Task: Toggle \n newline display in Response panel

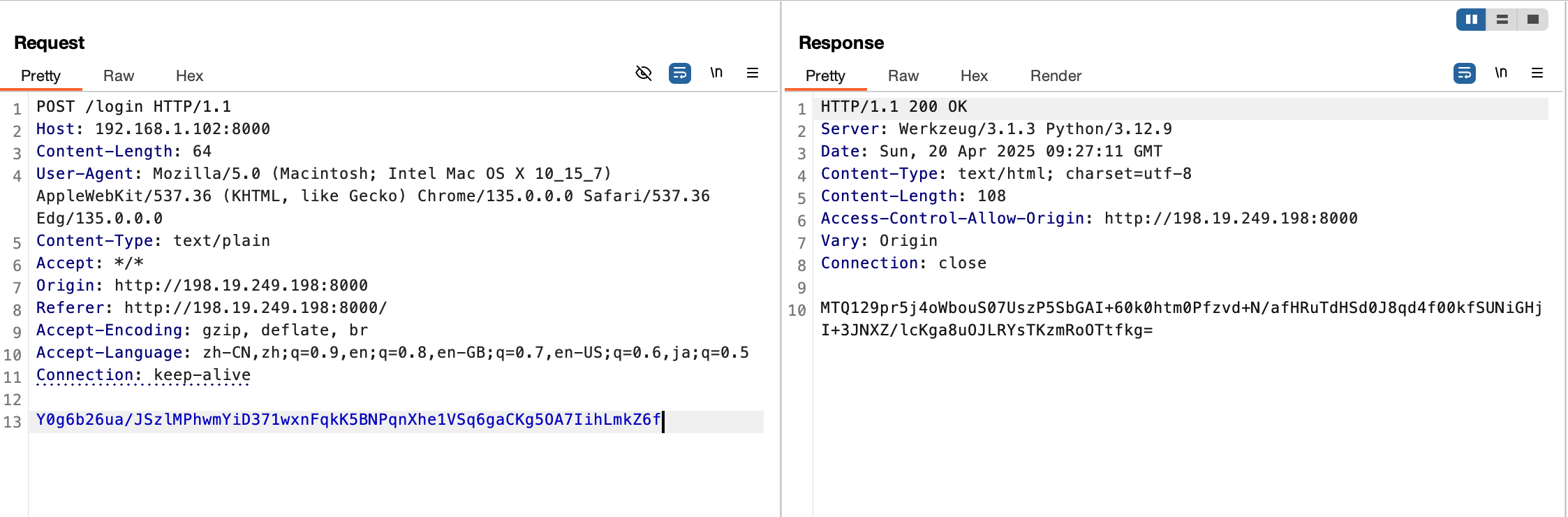Action: pos(1501,73)
